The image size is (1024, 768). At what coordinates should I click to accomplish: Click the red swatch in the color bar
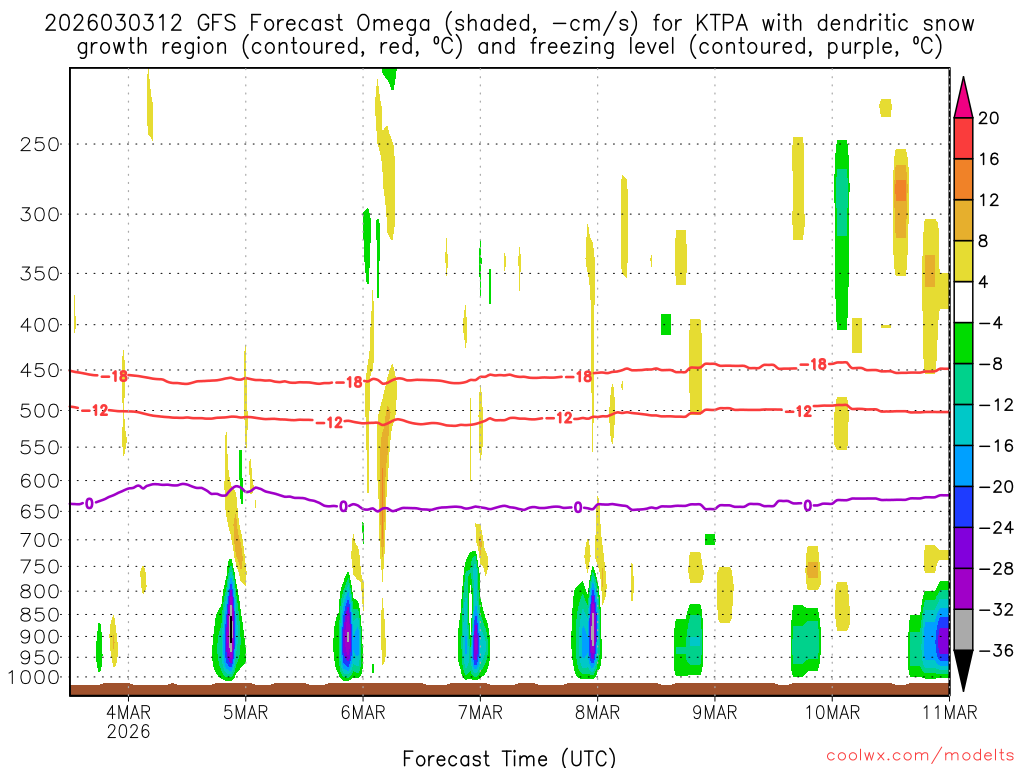tap(963, 138)
